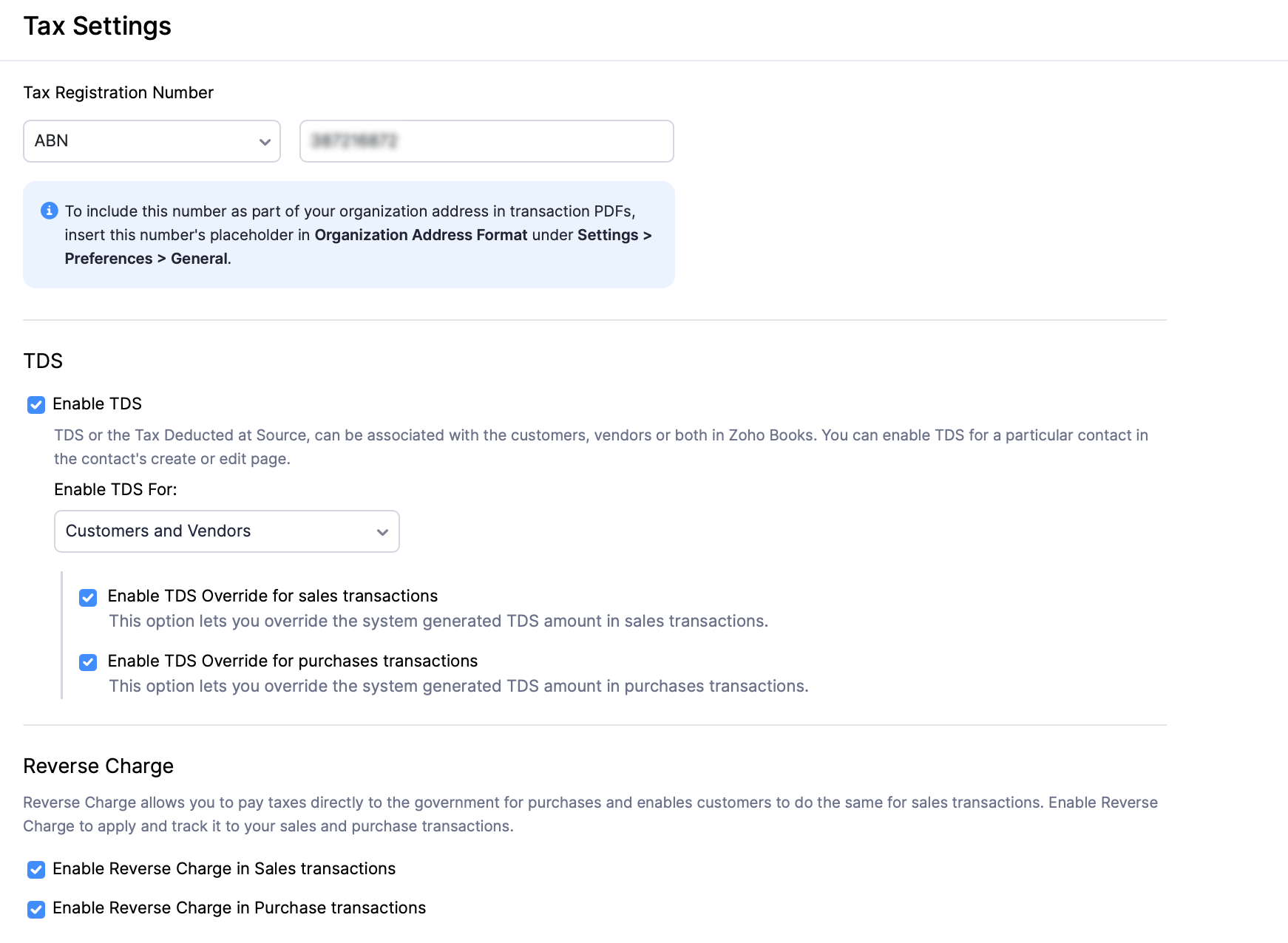Click the Reverse Charge section heading
Image resolution: width=1288 pixels, height=943 pixels.
(x=98, y=766)
